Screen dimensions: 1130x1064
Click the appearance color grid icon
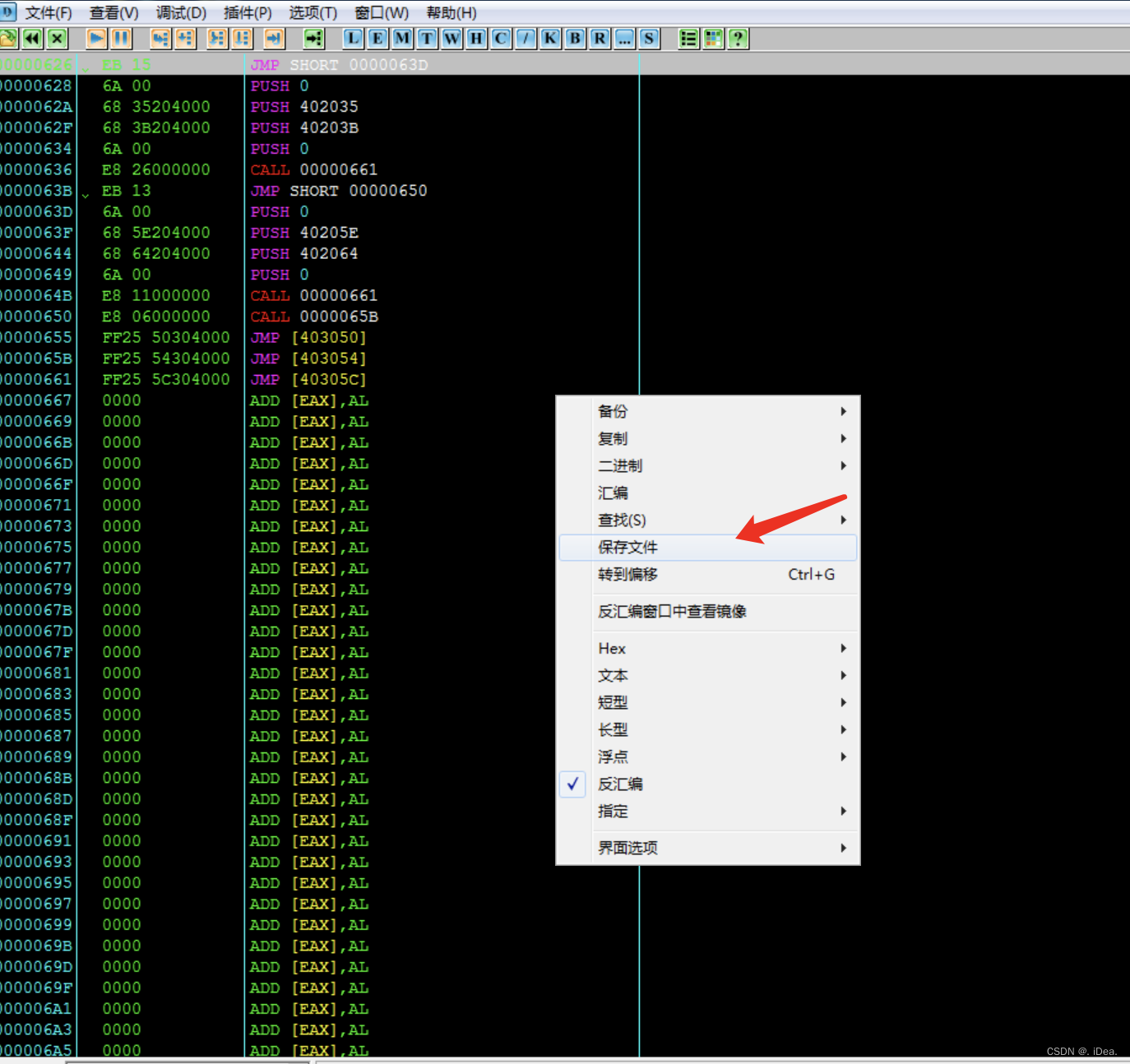713,38
